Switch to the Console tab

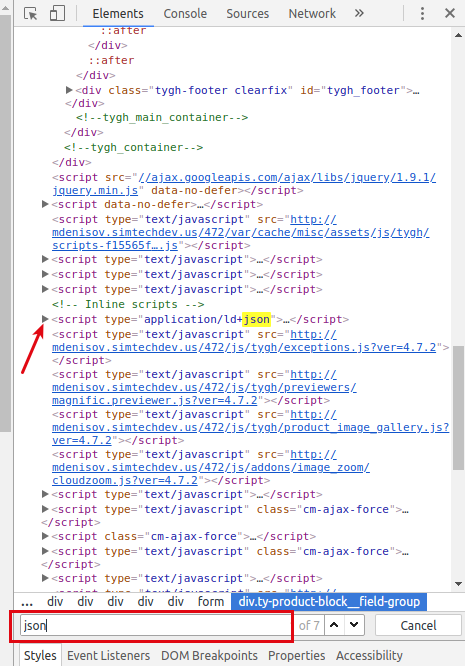185,14
